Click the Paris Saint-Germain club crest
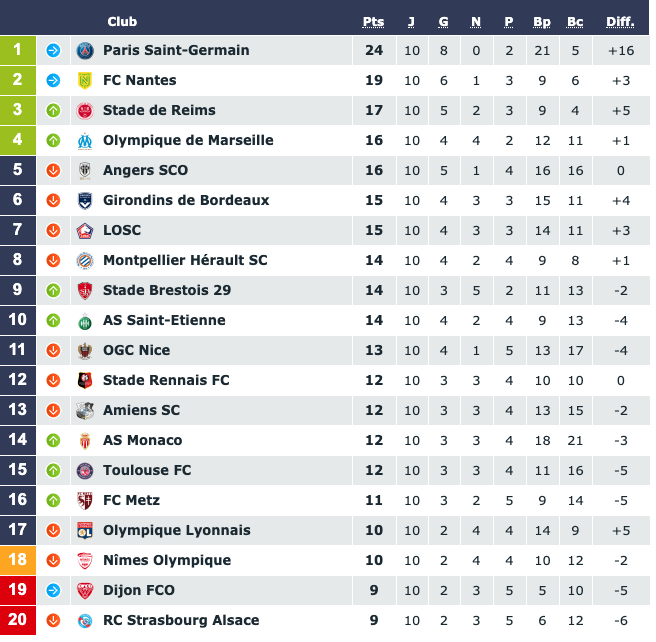Viewport: 656px width, 642px height. 85,51
